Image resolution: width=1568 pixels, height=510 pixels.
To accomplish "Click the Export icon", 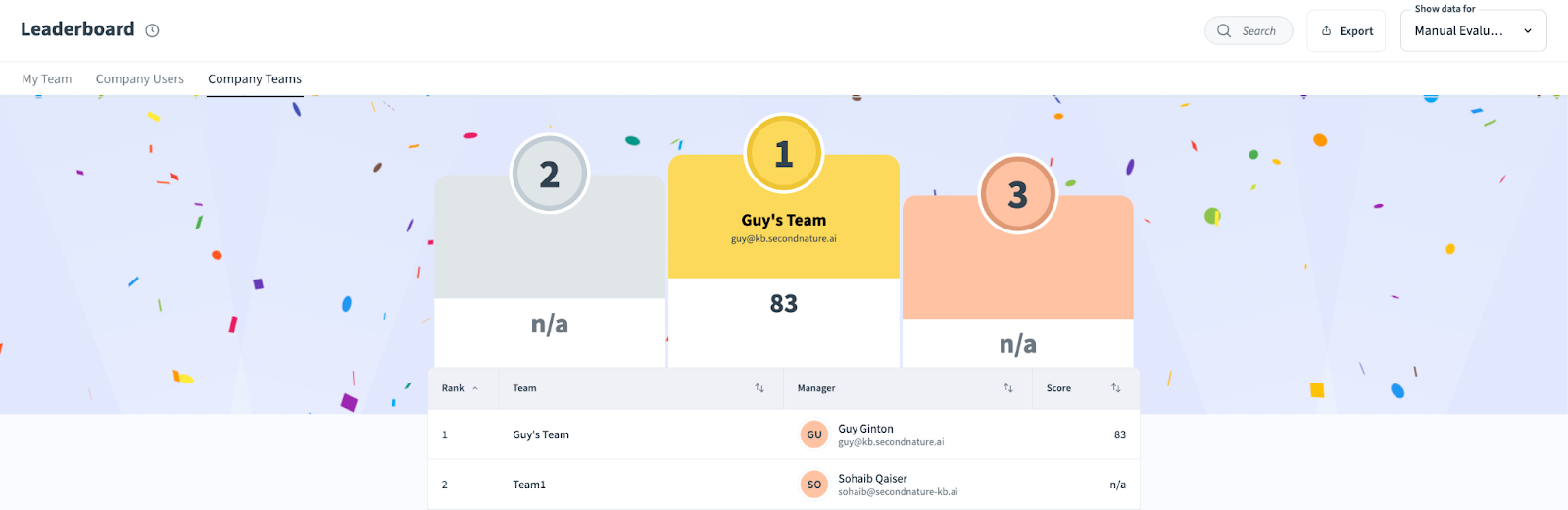I will click(1327, 31).
